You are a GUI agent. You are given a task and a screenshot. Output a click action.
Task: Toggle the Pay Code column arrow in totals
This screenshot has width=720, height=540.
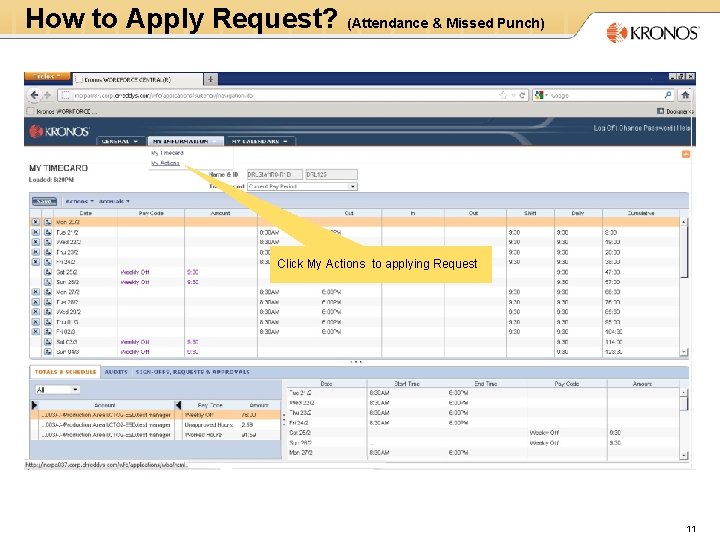[178, 405]
